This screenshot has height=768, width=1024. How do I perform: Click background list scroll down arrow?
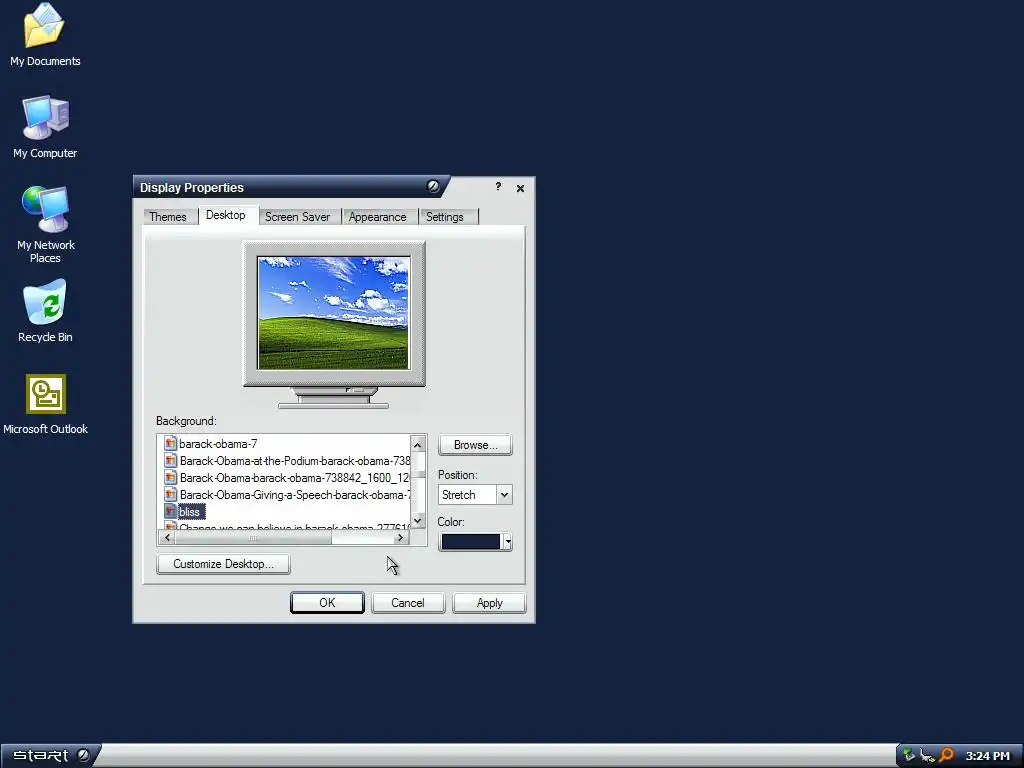418,520
